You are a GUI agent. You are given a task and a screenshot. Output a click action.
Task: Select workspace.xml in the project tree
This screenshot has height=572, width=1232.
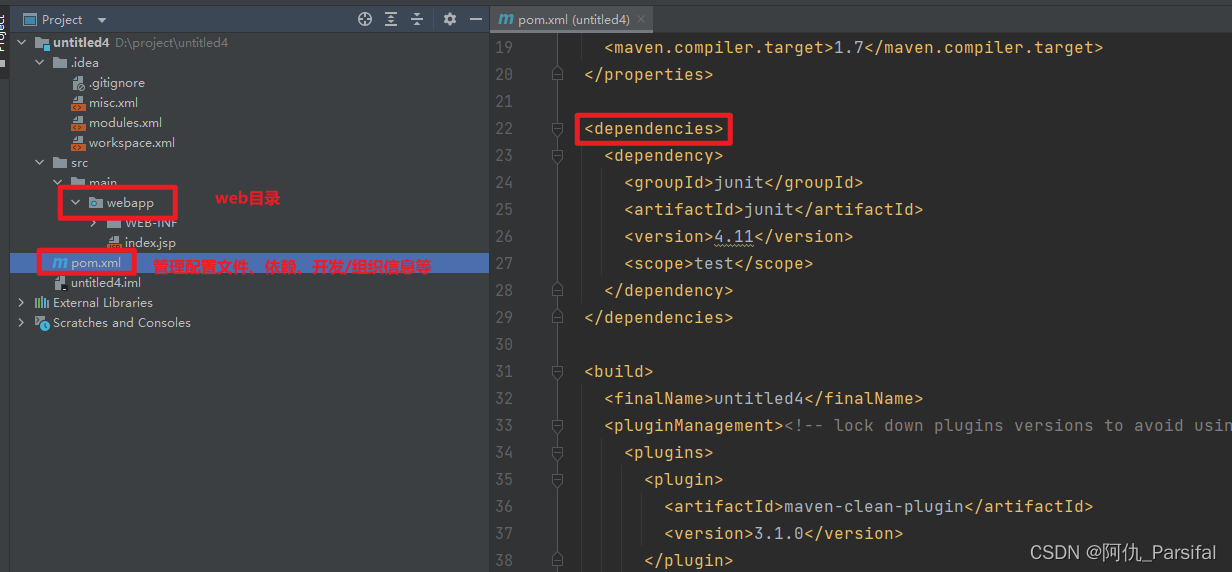[131, 143]
